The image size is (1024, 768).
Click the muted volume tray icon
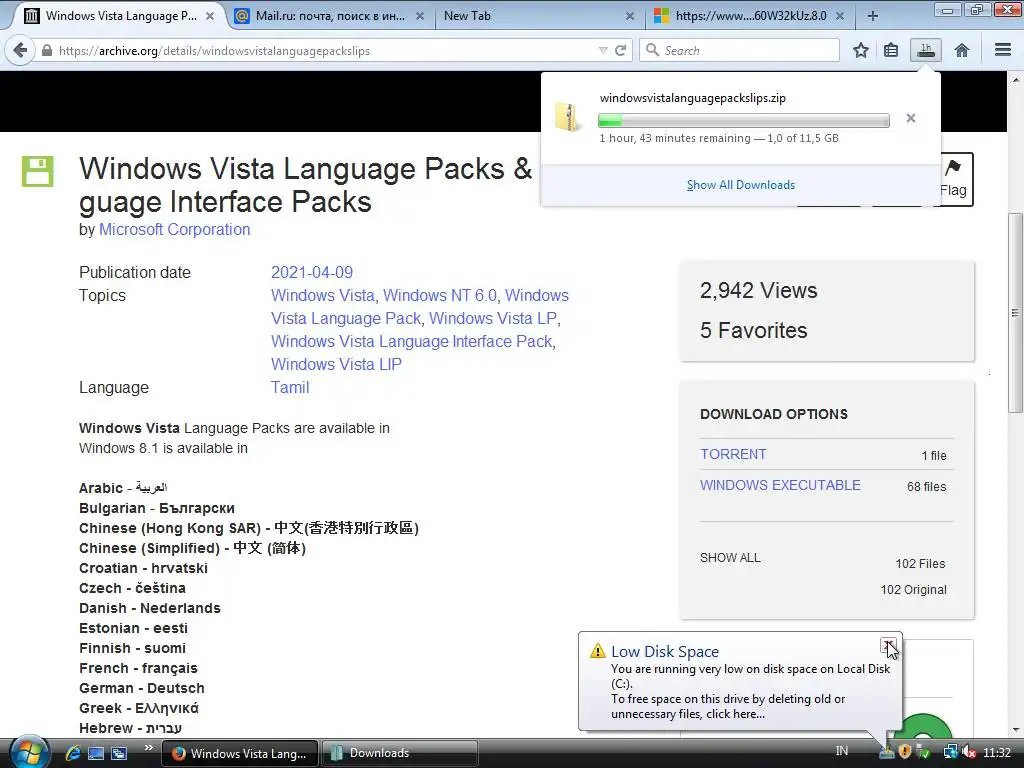coord(968,752)
